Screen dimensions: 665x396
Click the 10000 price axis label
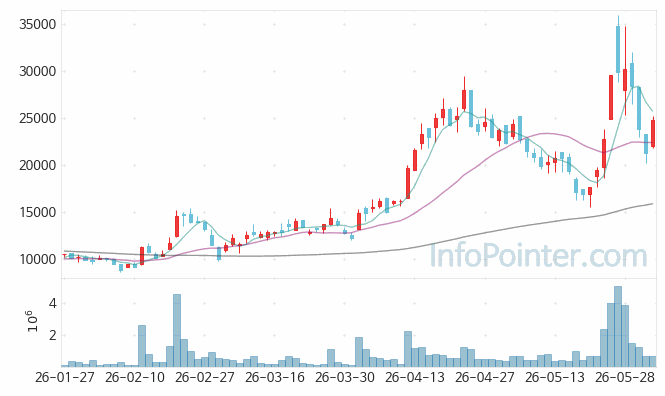click(38, 259)
